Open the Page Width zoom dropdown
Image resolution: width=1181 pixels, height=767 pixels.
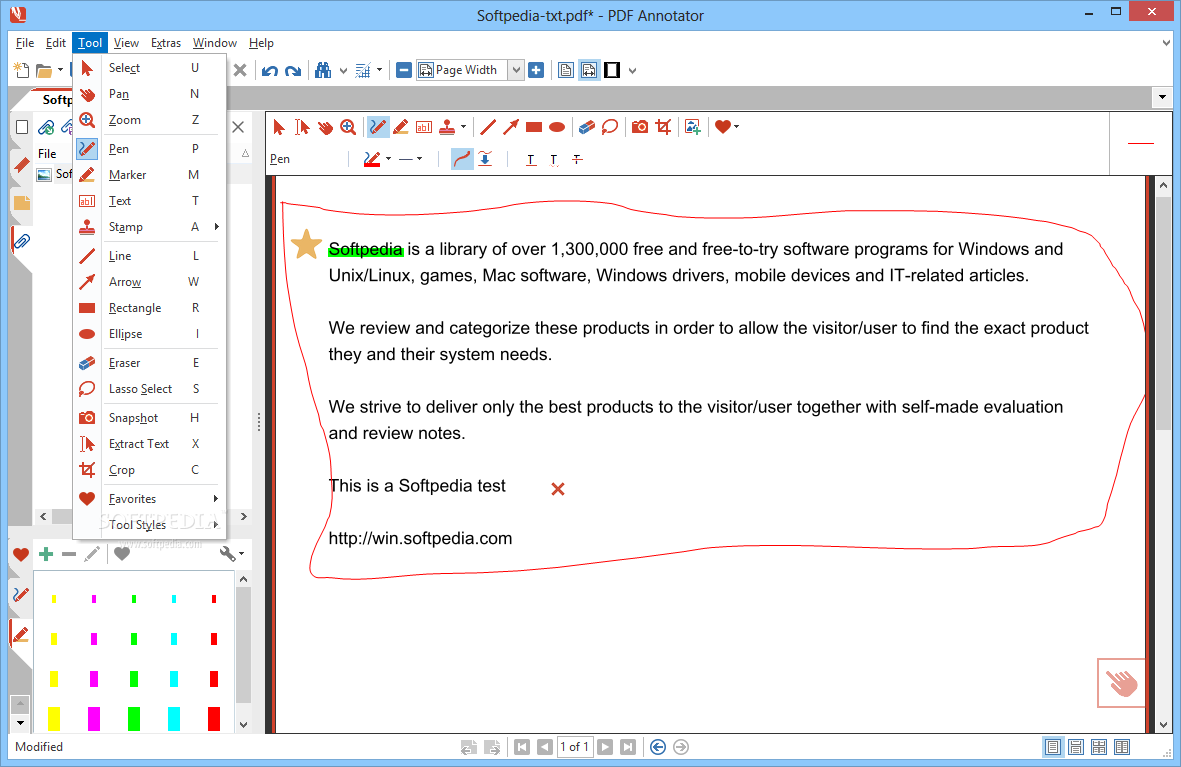coord(516,71)
